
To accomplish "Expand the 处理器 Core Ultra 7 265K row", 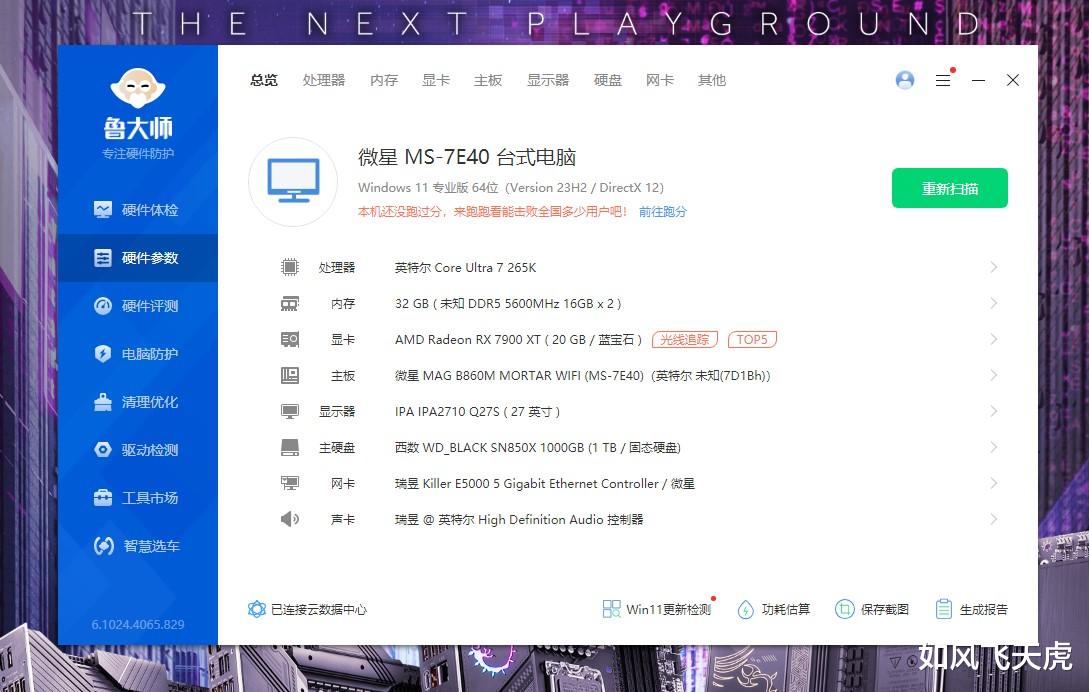I will [993, 267].
